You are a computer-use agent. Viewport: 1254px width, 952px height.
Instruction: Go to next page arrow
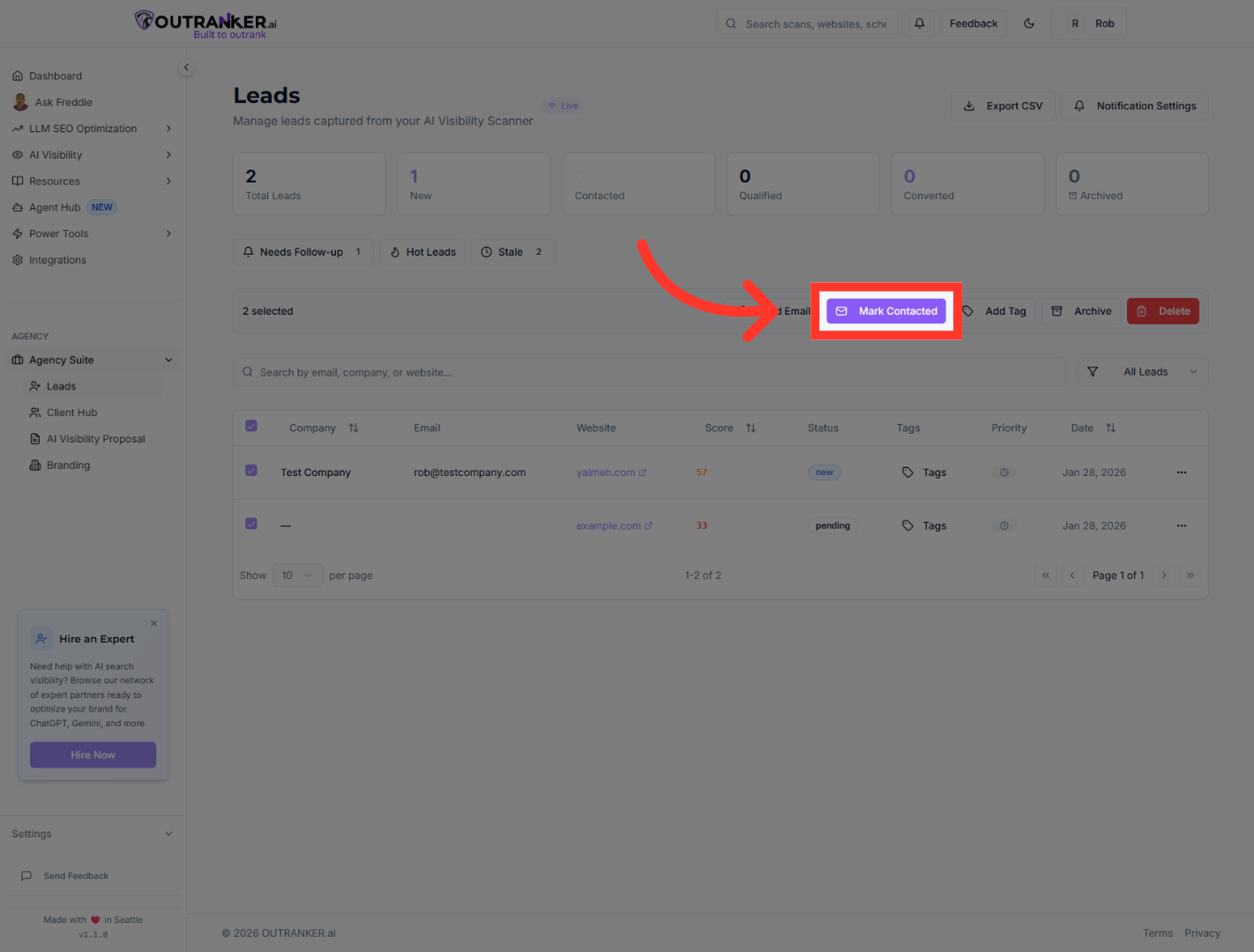[x=1164, y=576]
